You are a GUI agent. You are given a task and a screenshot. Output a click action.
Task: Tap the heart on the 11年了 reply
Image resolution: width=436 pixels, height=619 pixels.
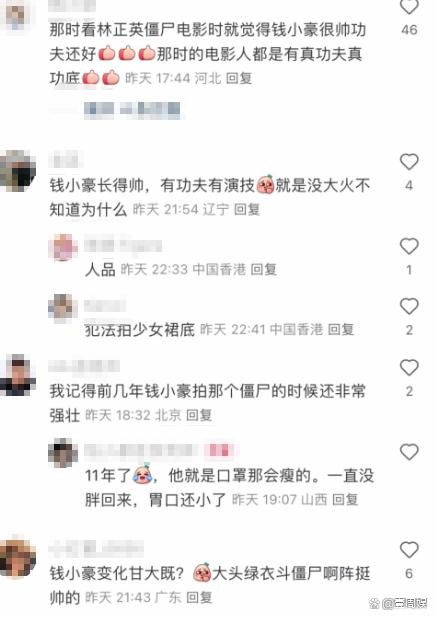pos(409,452)
